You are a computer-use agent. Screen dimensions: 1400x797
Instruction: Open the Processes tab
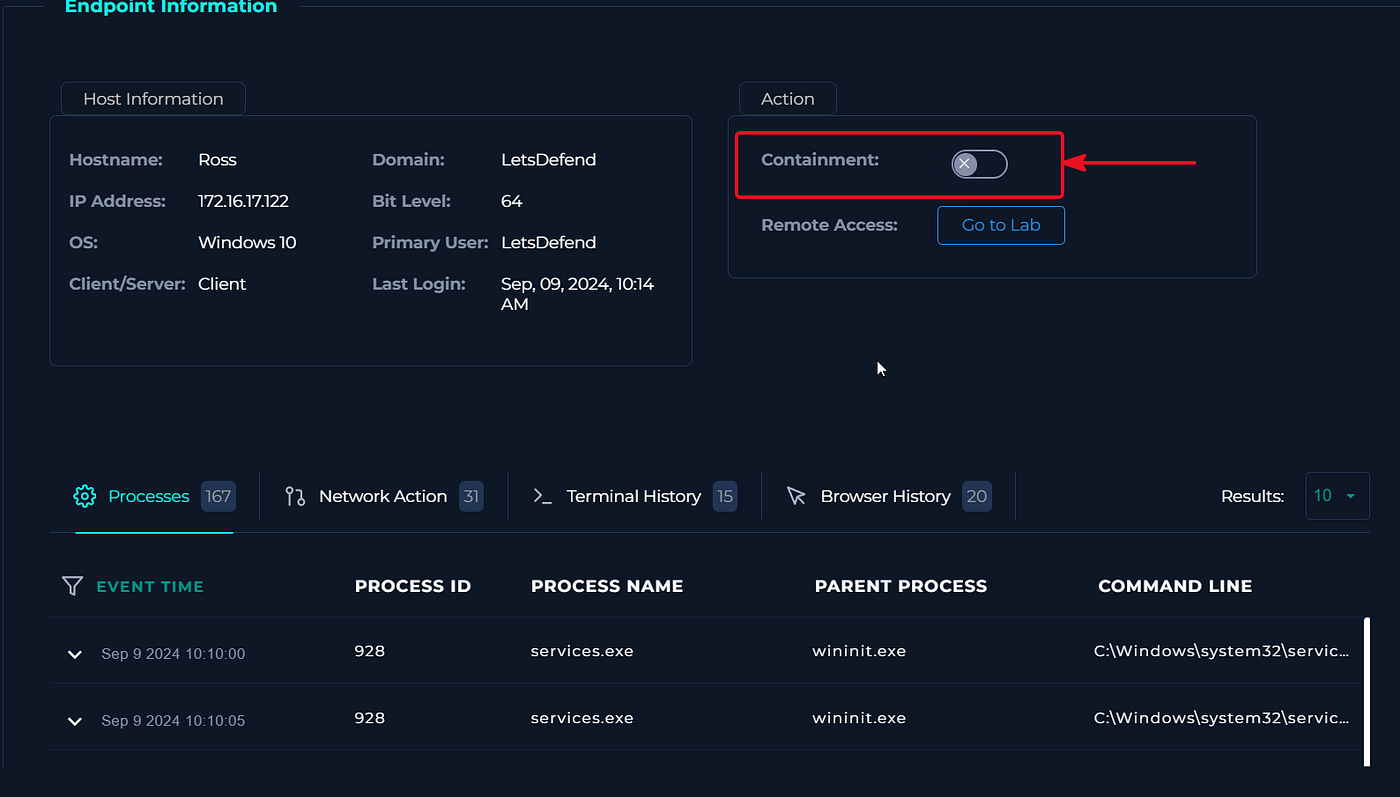click(x=154, y=496)
